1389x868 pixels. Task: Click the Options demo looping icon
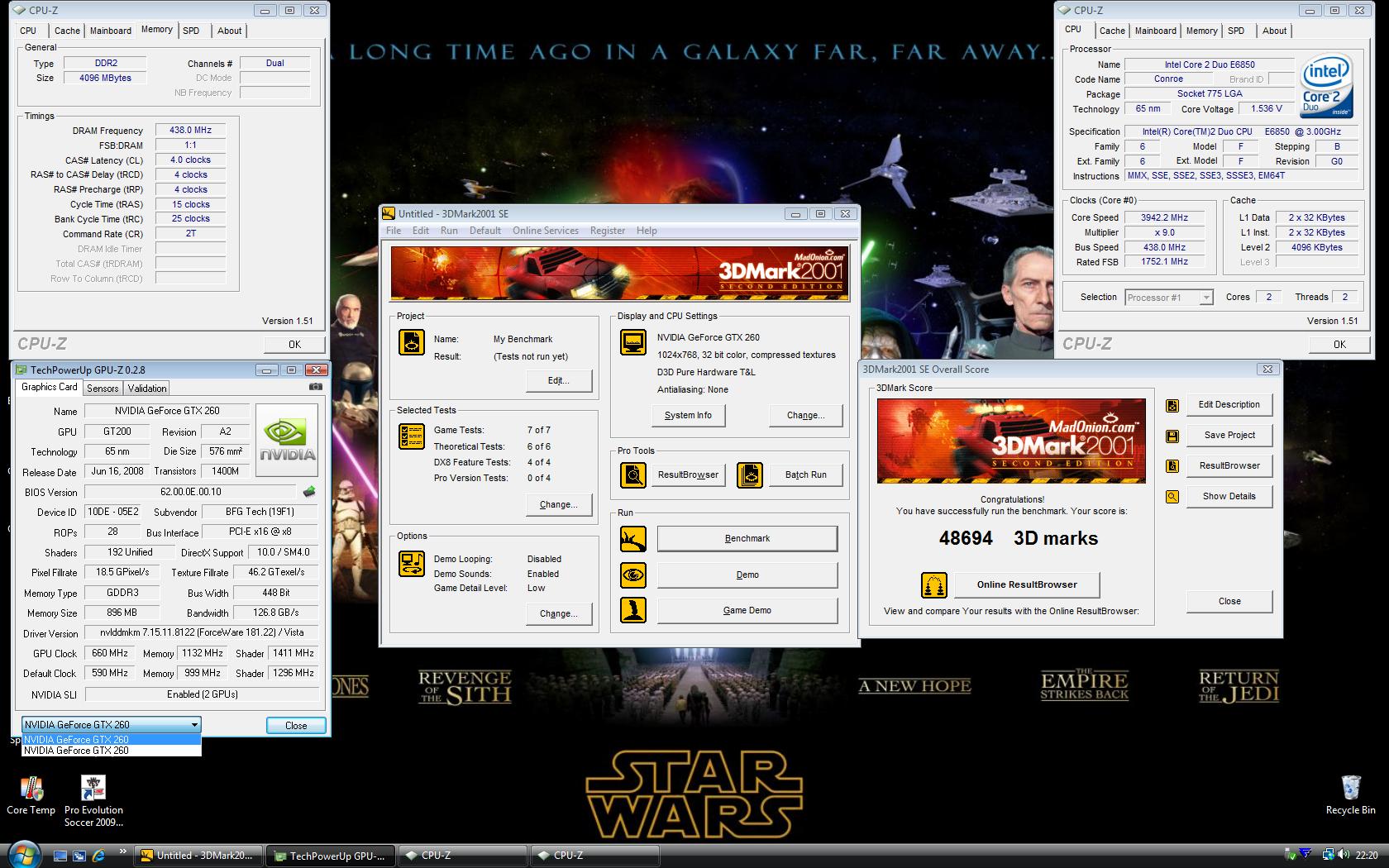pyautogui.click(x=412, y=564)
